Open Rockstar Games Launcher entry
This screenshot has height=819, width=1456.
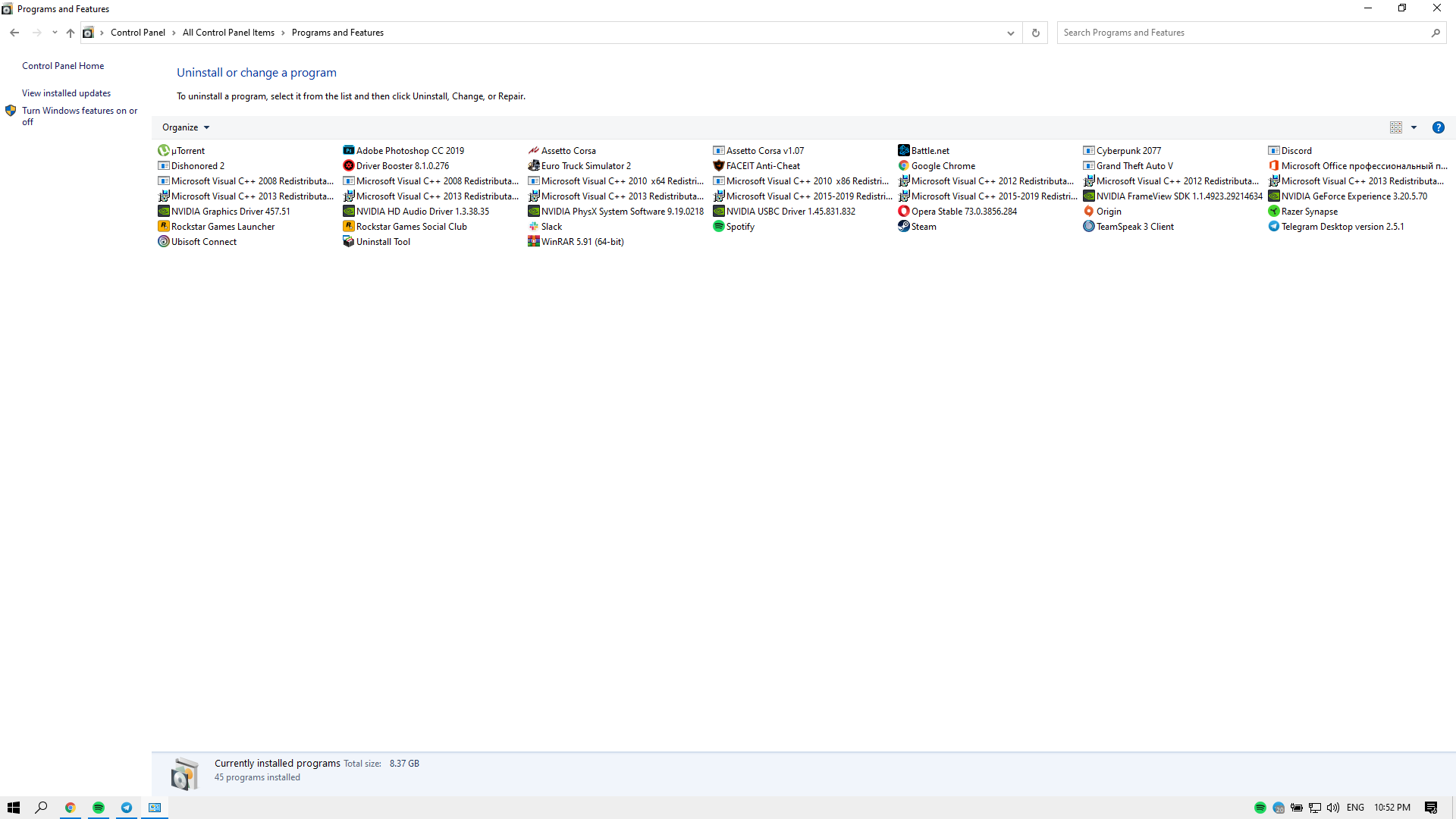coord(222,226)
